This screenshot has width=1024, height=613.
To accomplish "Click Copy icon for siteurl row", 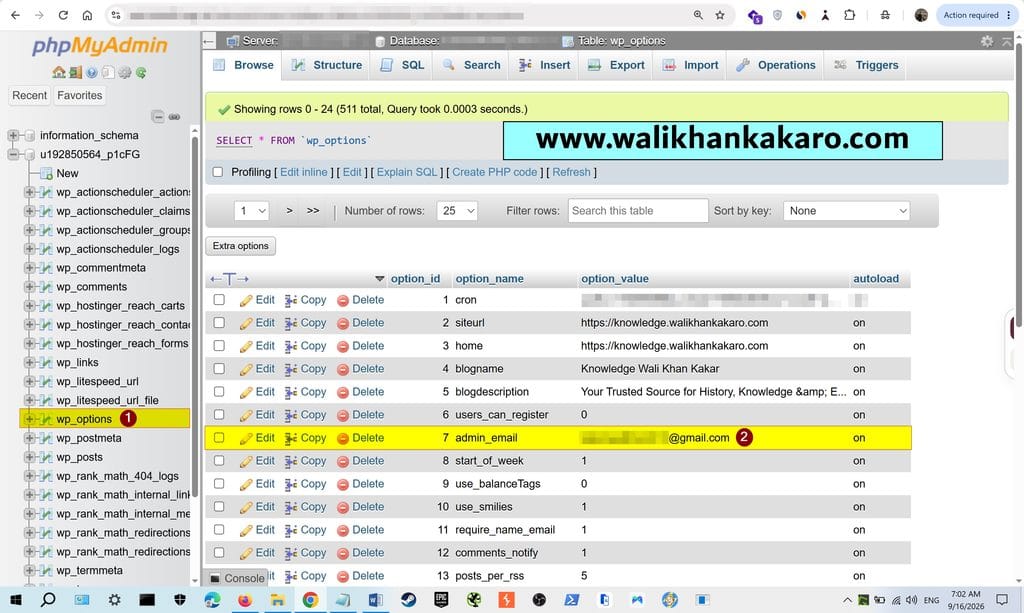I will click(291, 323).
